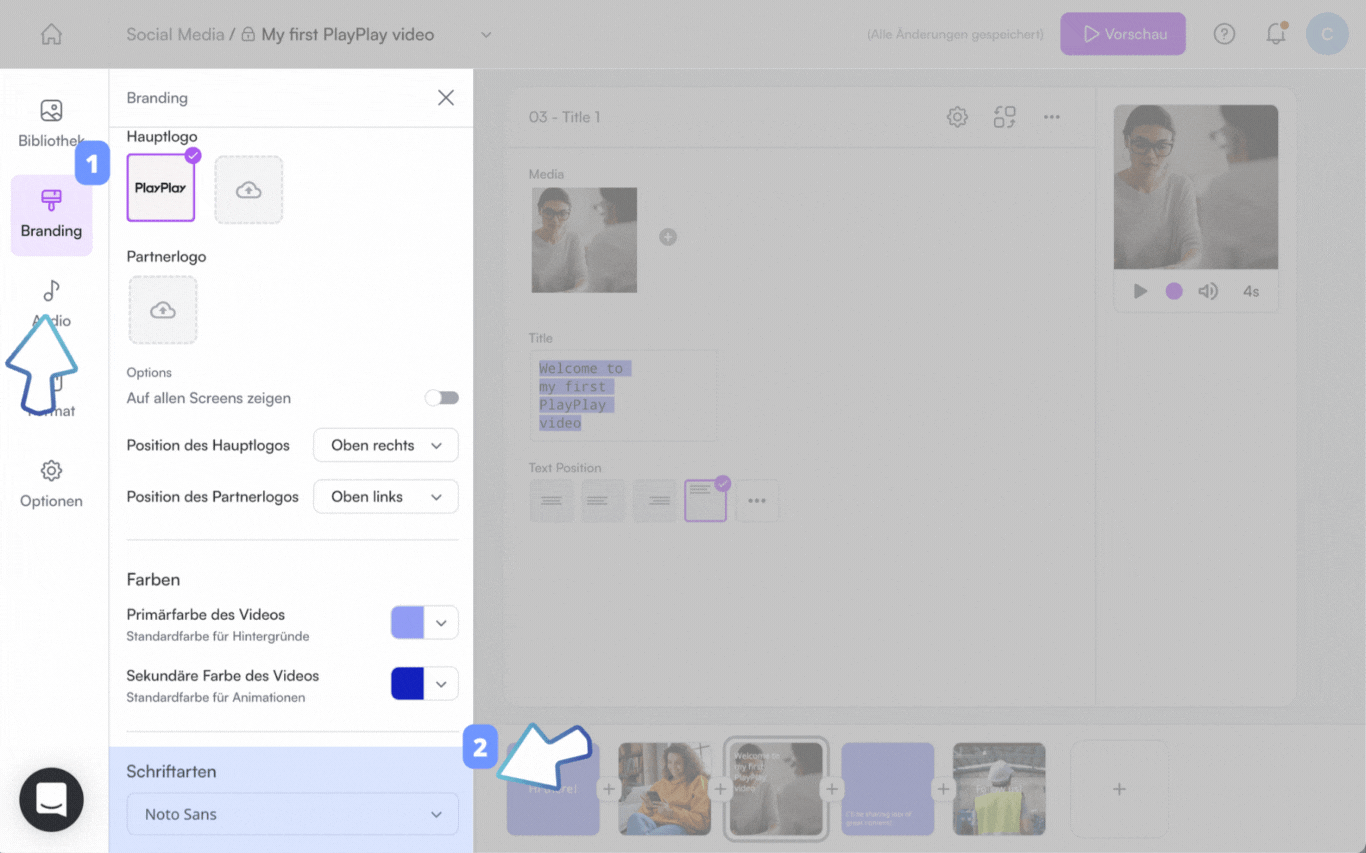Toggle preview sound speaker icon

coord(1208,291)
